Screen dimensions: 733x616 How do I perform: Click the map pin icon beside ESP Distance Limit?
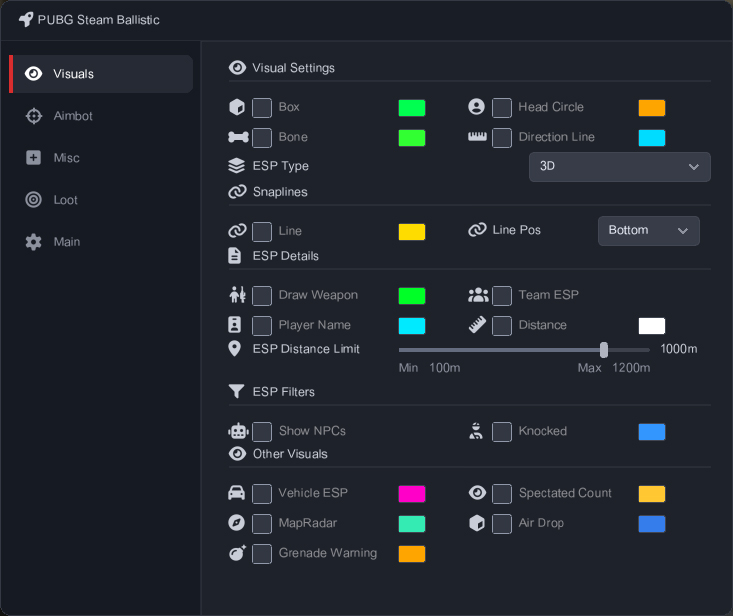(235, 349)
